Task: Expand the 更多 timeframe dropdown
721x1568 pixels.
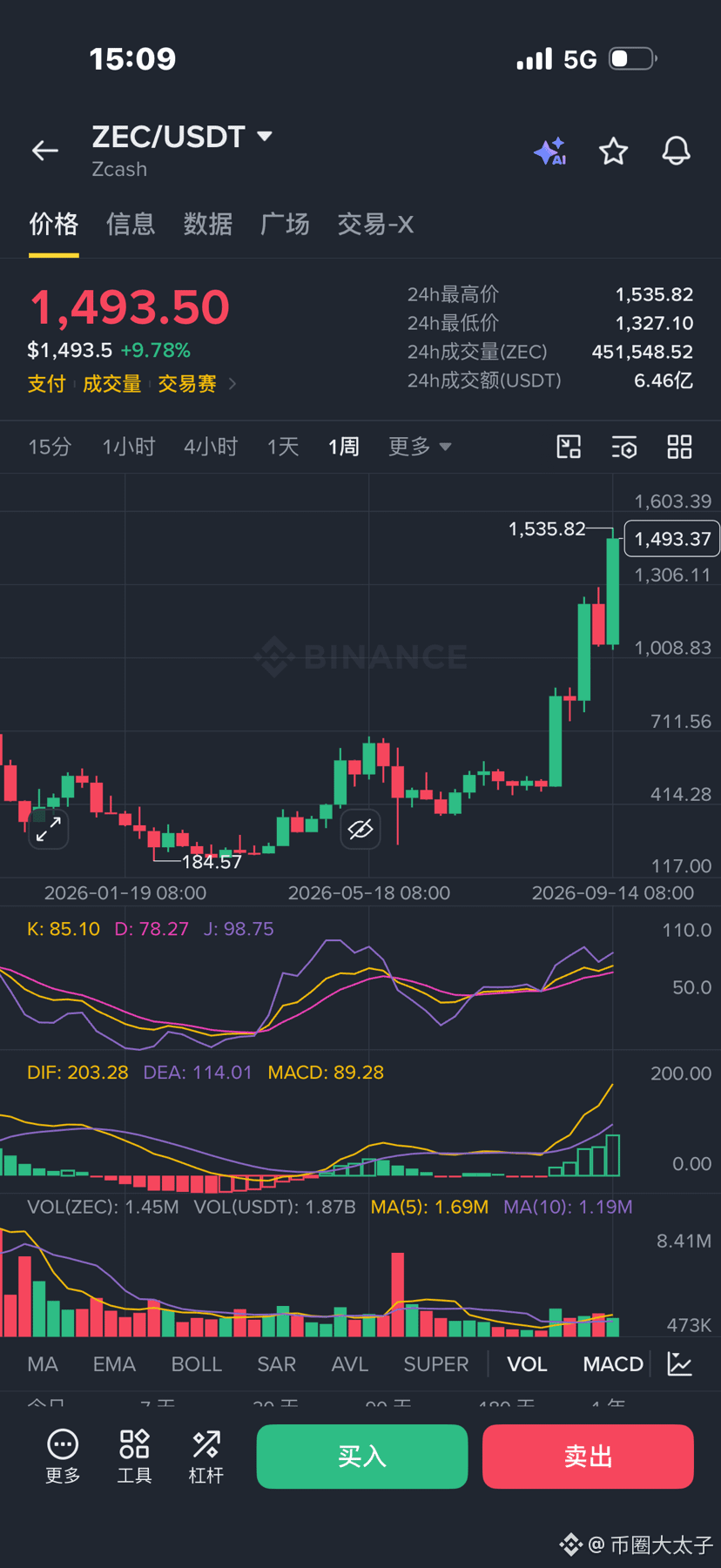Action: (x=420, y=447)
